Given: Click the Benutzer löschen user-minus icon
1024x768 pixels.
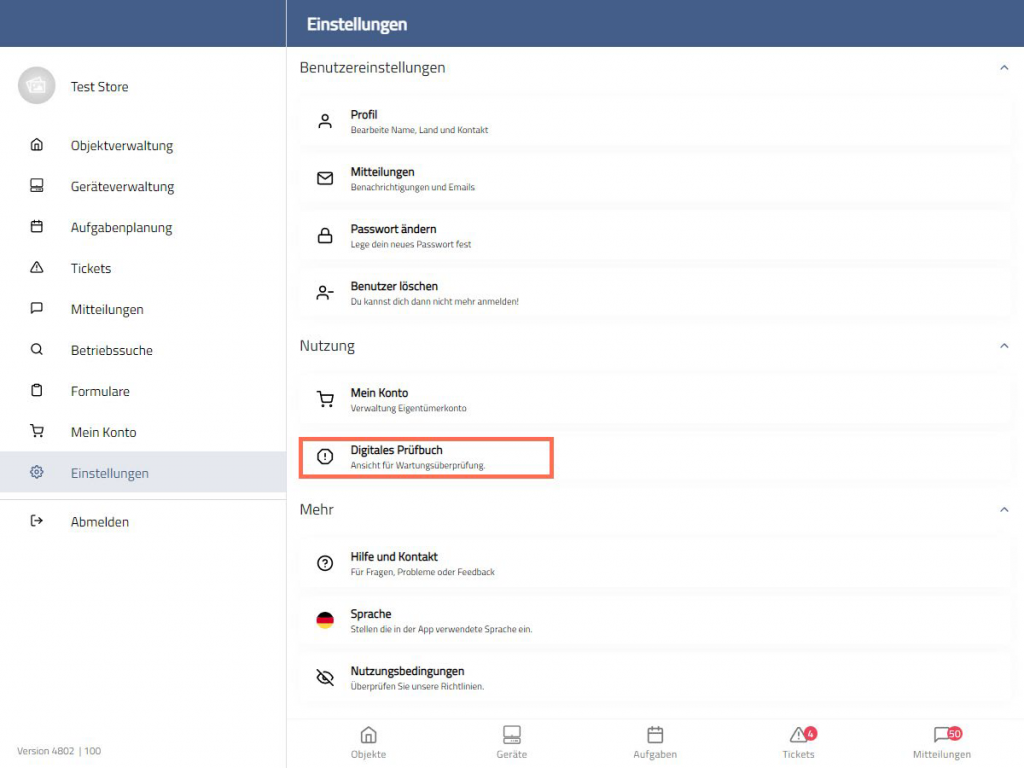Looking at the screenshot, I should click(325, 293).
